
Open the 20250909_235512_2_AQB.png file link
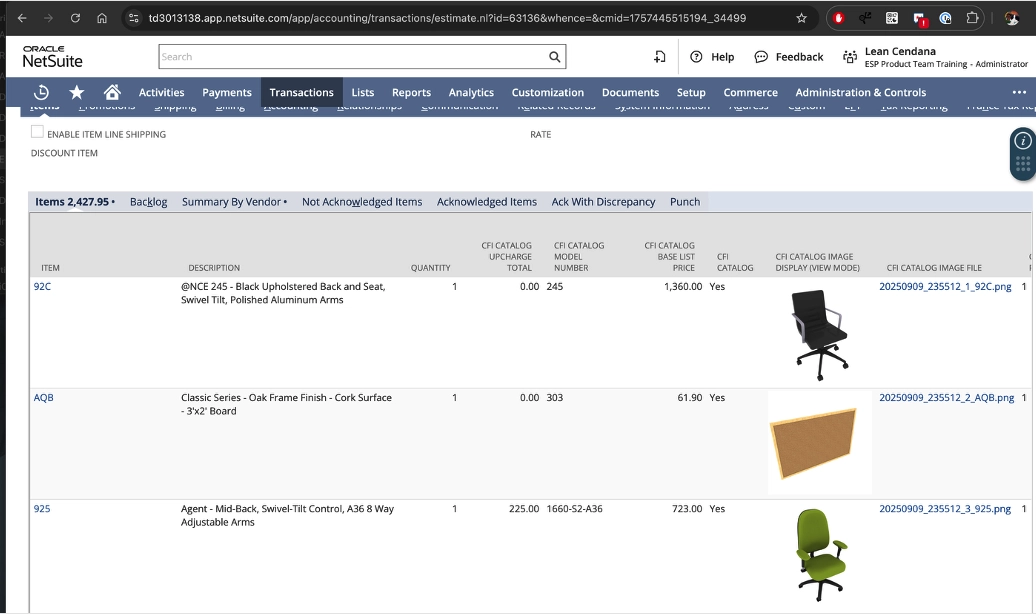point(947,397)
